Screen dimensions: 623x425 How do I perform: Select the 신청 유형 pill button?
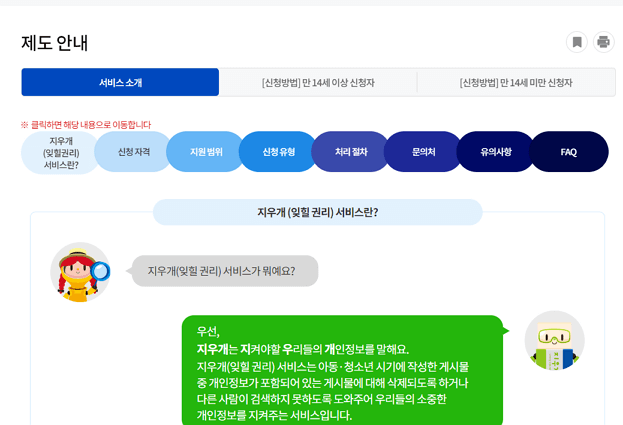(x=279, y=152)
